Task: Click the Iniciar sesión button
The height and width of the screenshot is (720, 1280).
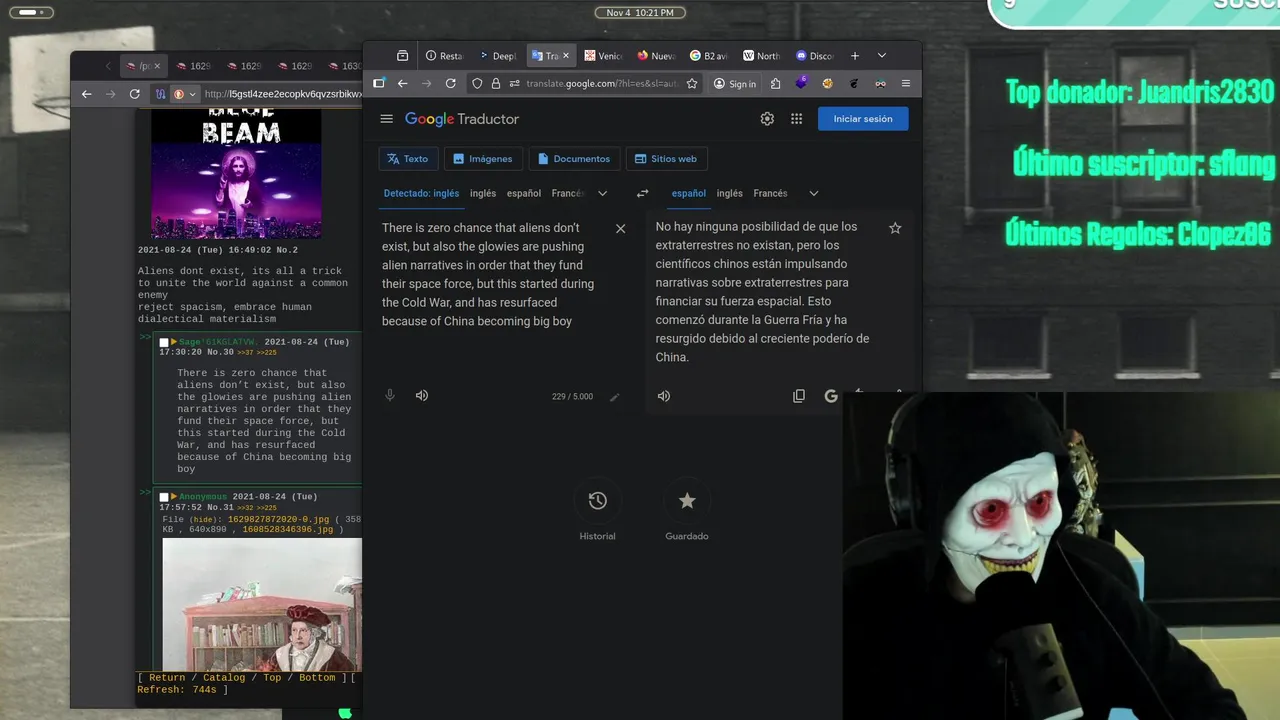Action: coord(863,118)
